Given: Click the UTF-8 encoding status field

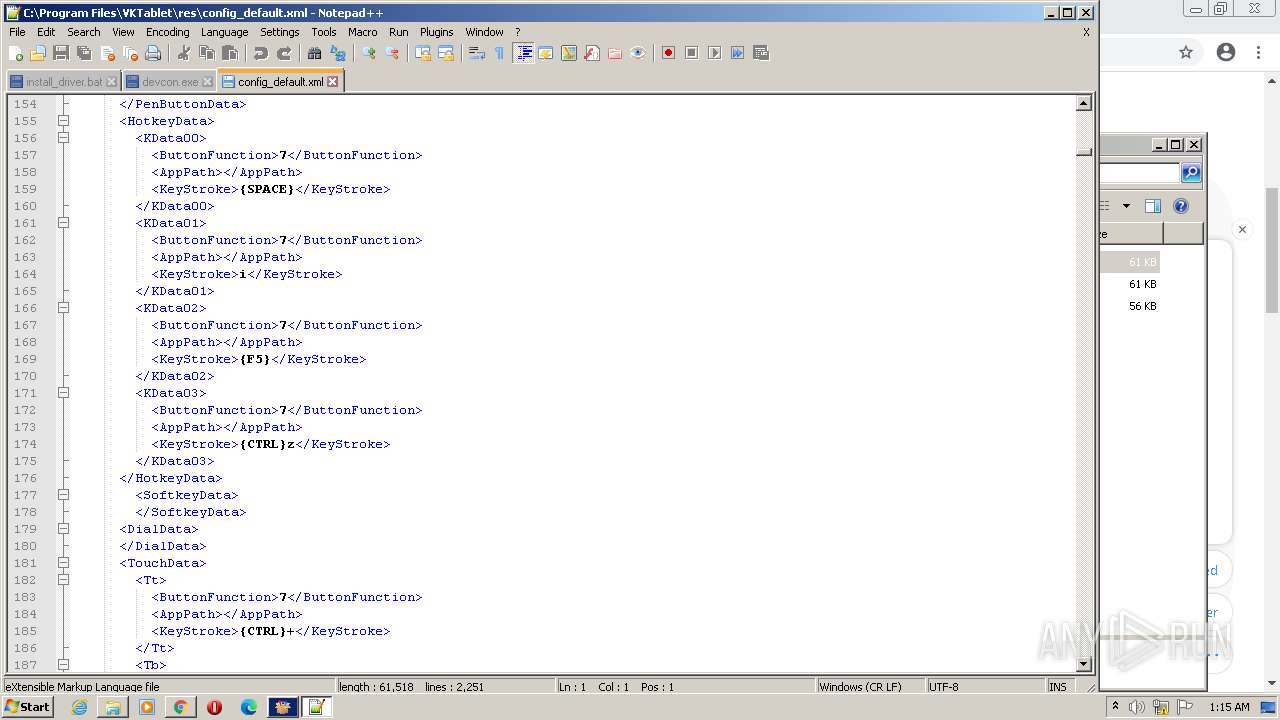Looking at the screenshot, I should [x=984, y=687].
